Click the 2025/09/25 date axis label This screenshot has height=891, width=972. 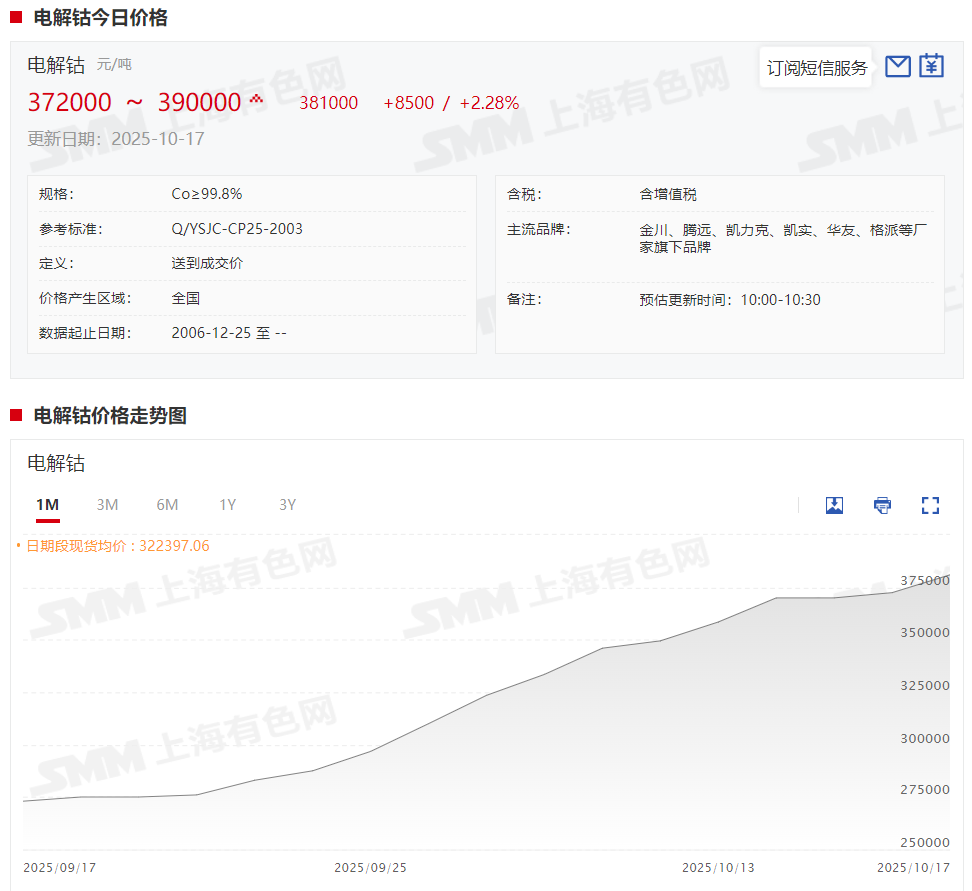[370, 867]
